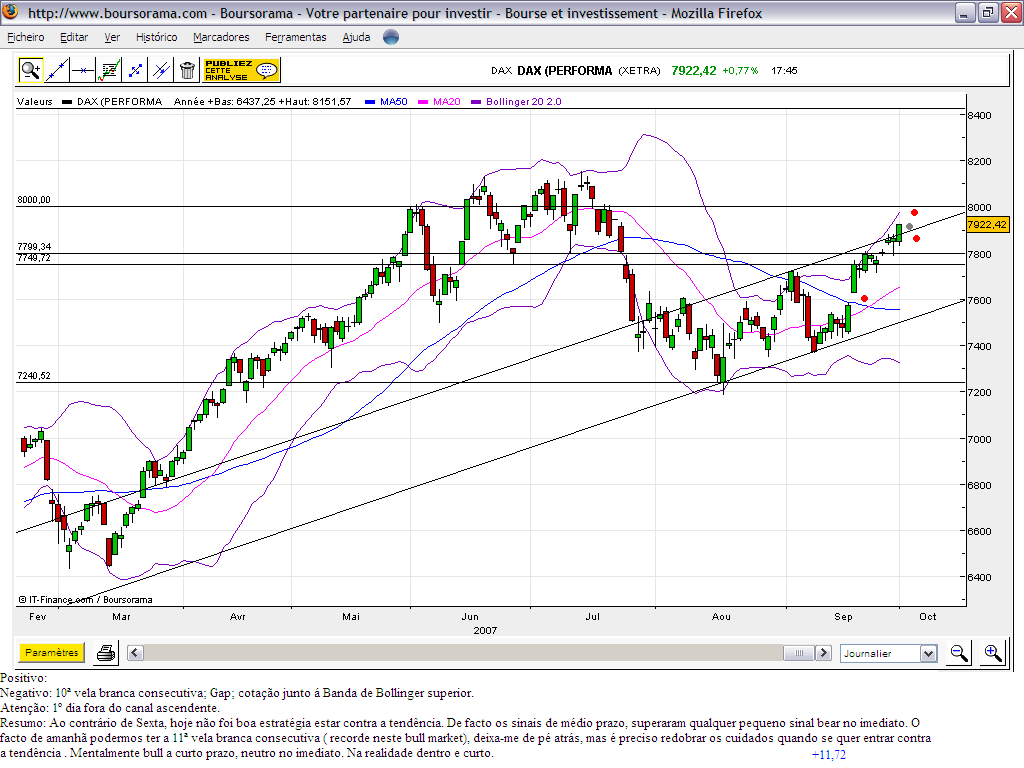This screenshot has height=768, width=1024.
Task: Select the move/resize line tool
Action: 135,70
